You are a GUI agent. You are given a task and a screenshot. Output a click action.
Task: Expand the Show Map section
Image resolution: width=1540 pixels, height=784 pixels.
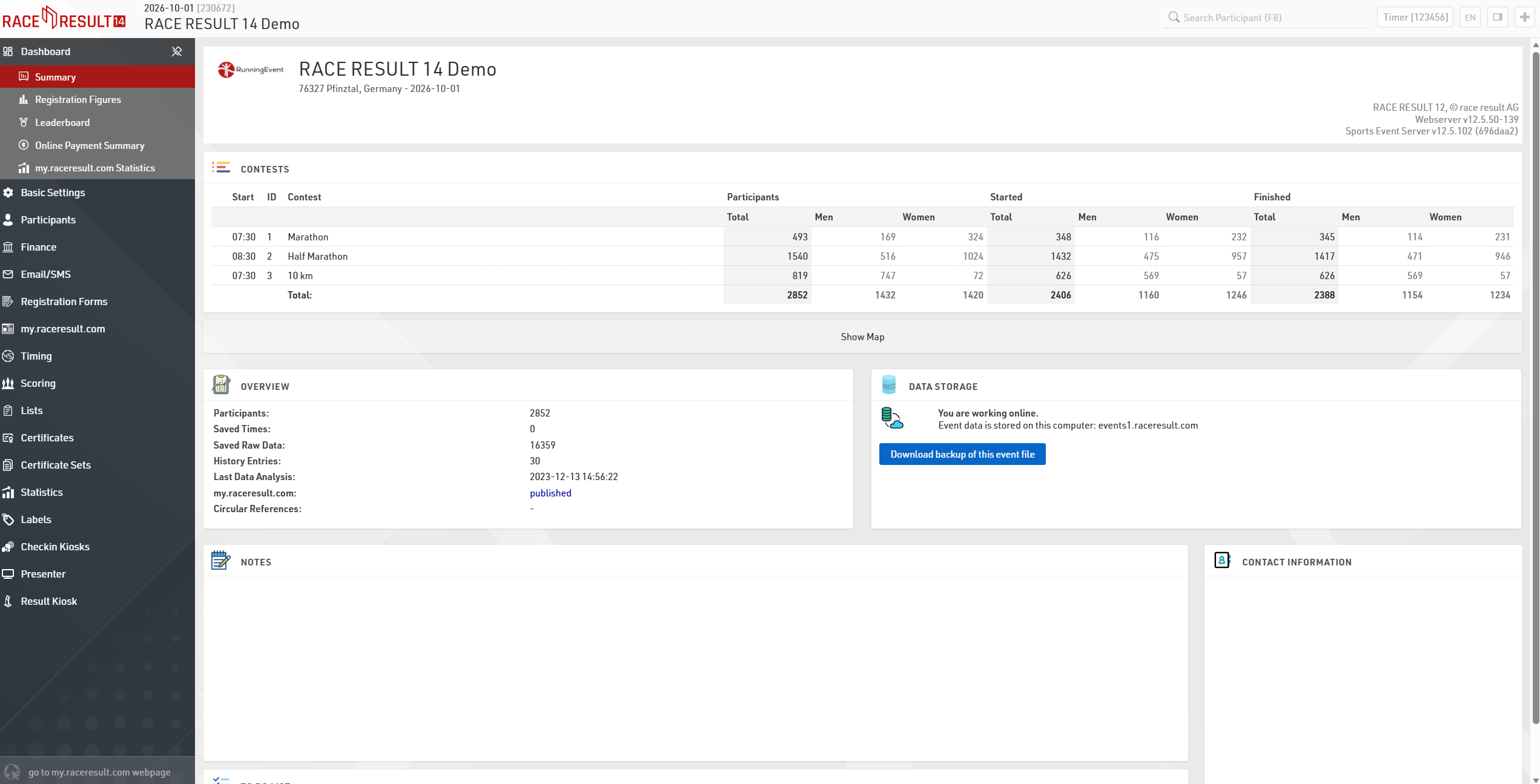coord(862,337)
